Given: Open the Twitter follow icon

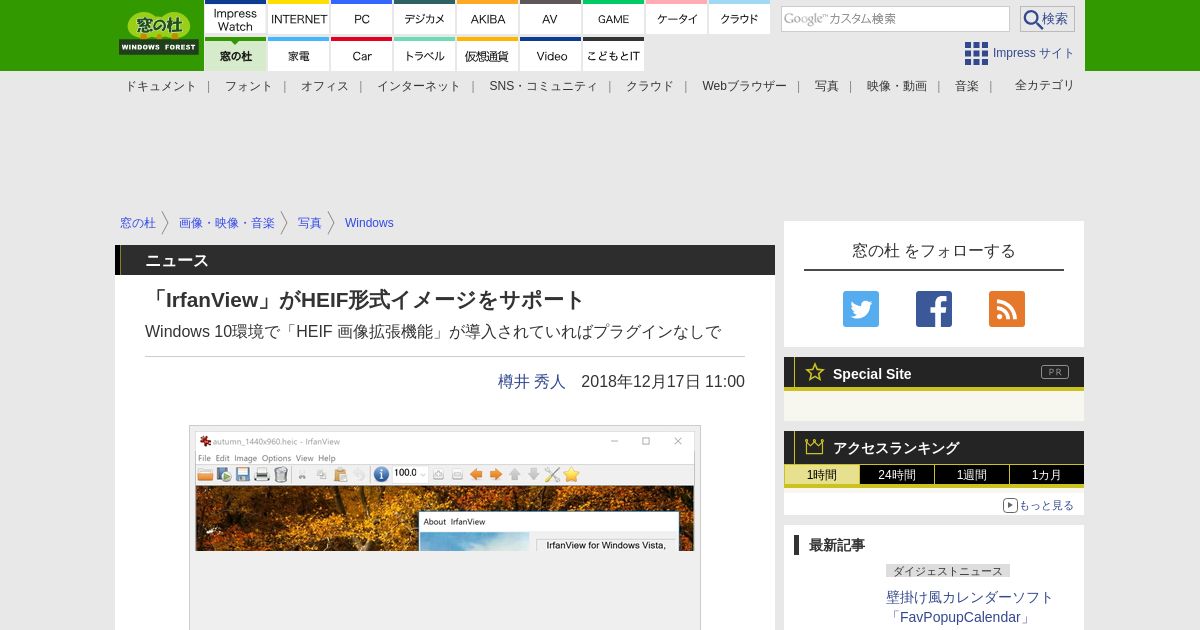Looking at the screenshot, I should tap(861, 309).
